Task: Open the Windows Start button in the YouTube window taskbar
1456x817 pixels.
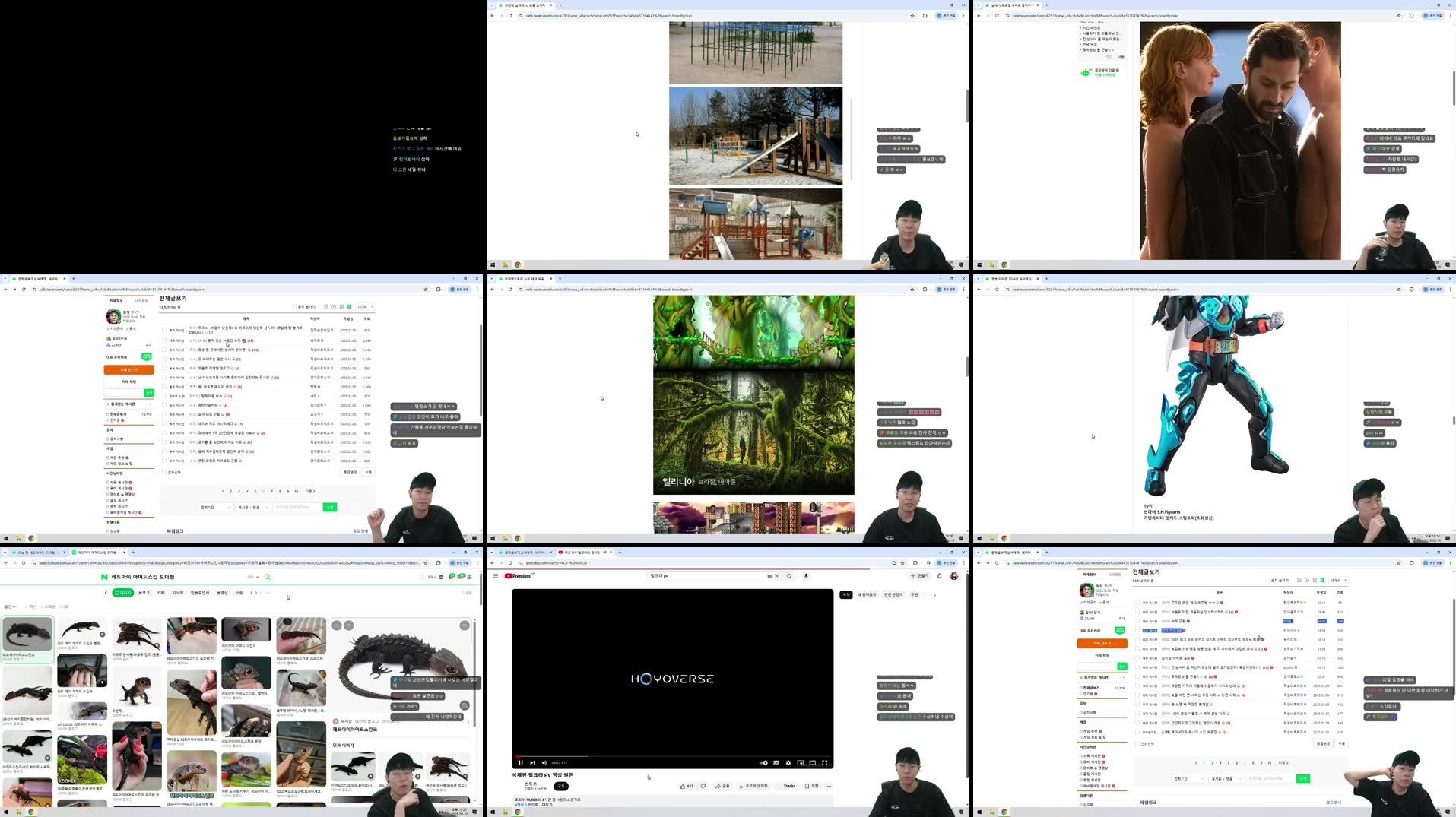Action: coord(493,812)
